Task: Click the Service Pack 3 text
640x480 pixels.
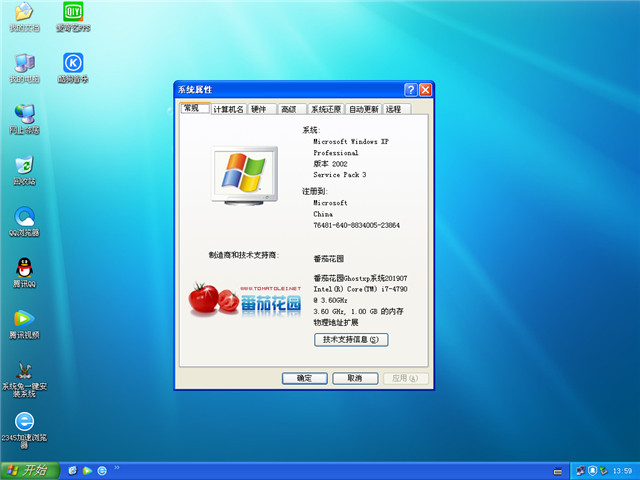Action: (340, 175)
